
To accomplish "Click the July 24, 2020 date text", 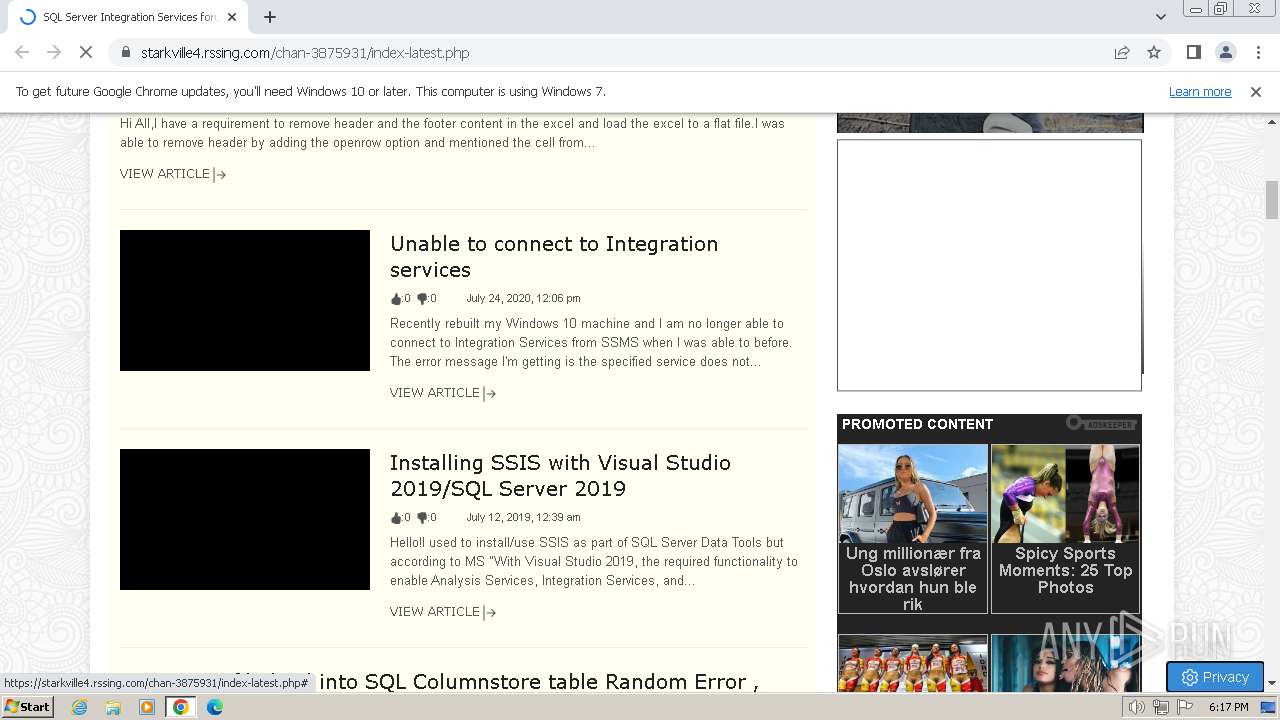I will pyautogui.click(x=523, y=298).
